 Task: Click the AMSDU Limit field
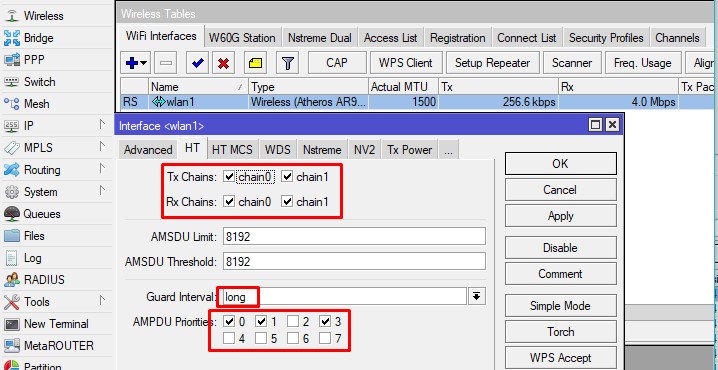pos(354,236)
